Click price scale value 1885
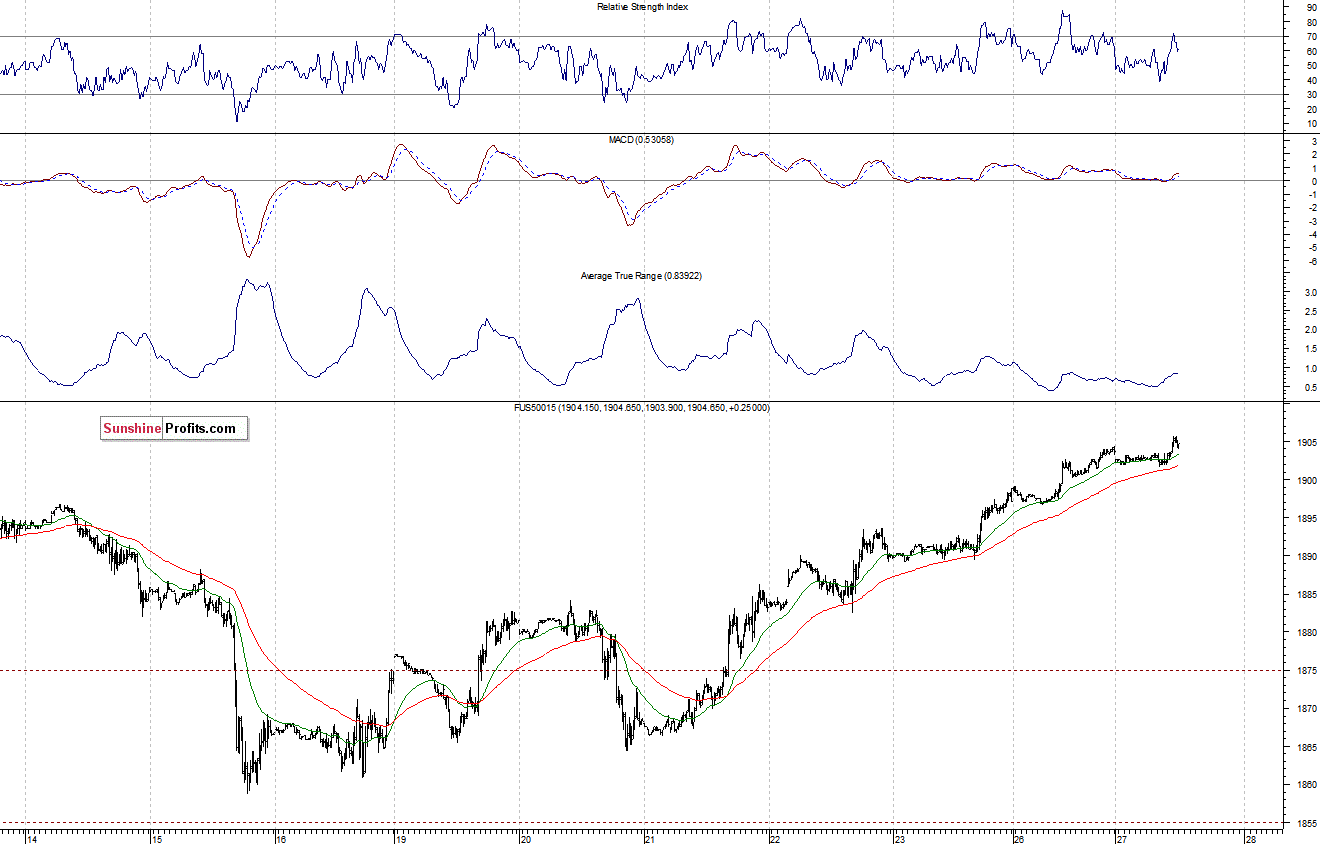This screenshot has width=1320, height=844. (x=1306, y=594)
